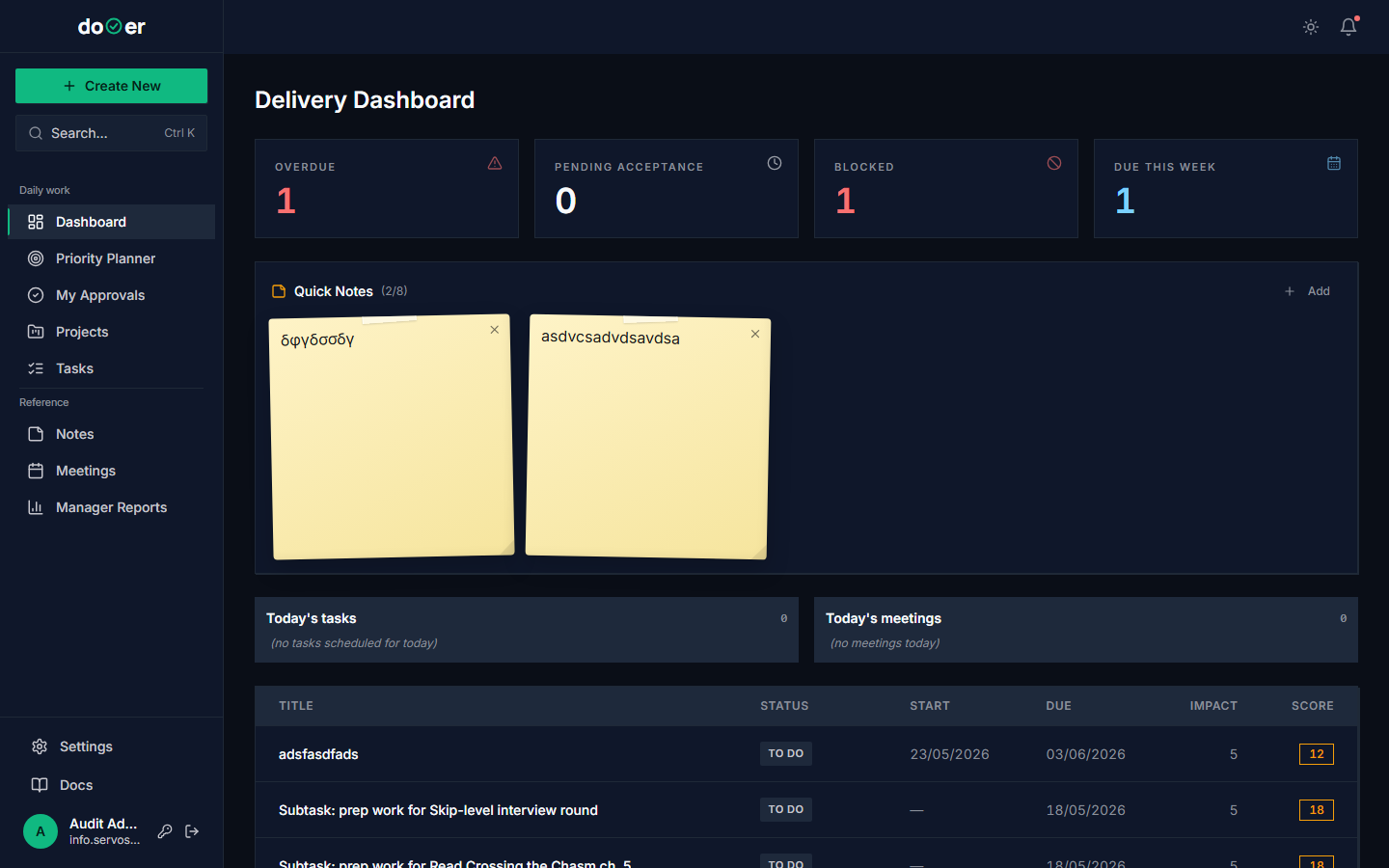Viewport: 1389px width, 868px height.
Task: Click TO DO status of adsfasdfads
Action: point(786,753)
